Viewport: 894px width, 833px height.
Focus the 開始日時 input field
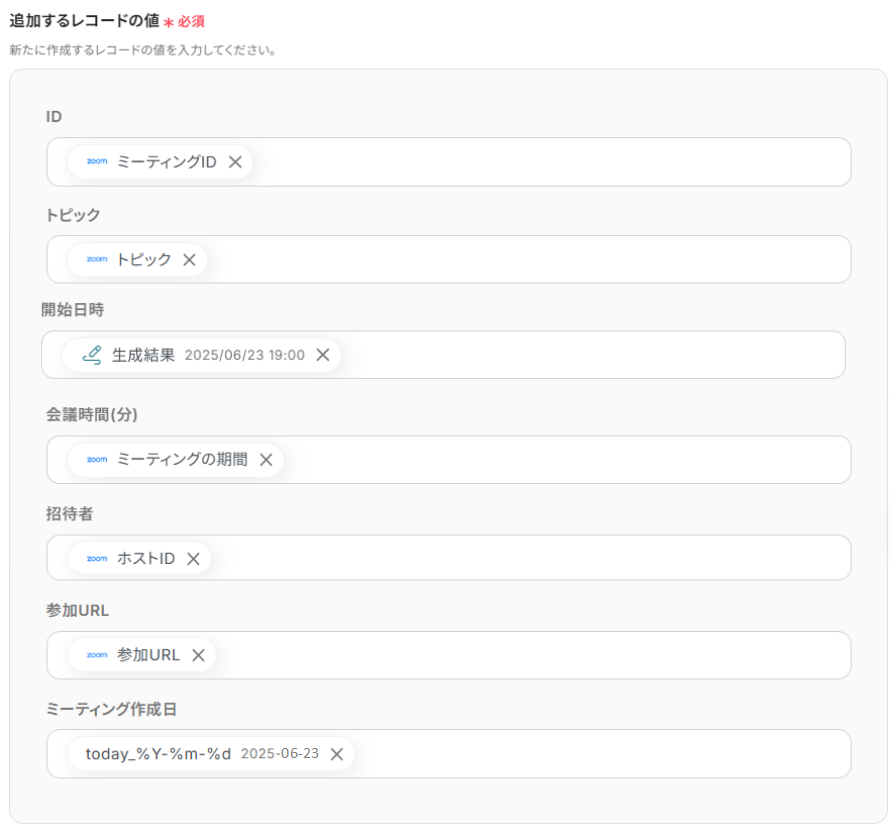point(444,355)
